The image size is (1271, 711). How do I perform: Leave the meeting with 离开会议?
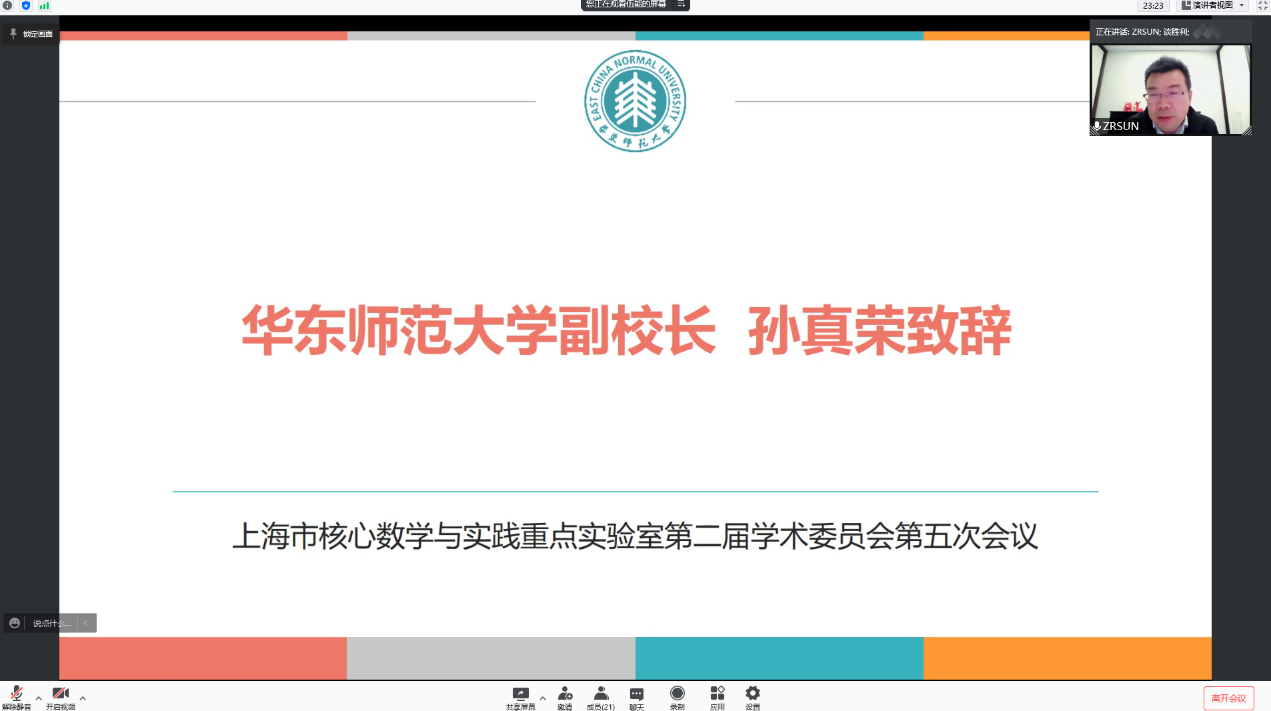[1228, 697]
